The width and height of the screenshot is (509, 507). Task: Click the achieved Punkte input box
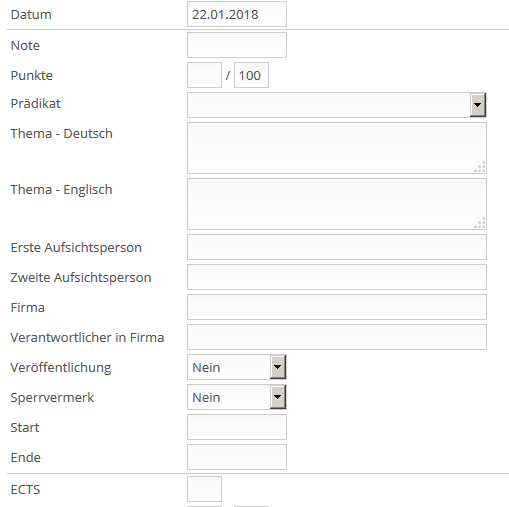(x=204, y=75)
